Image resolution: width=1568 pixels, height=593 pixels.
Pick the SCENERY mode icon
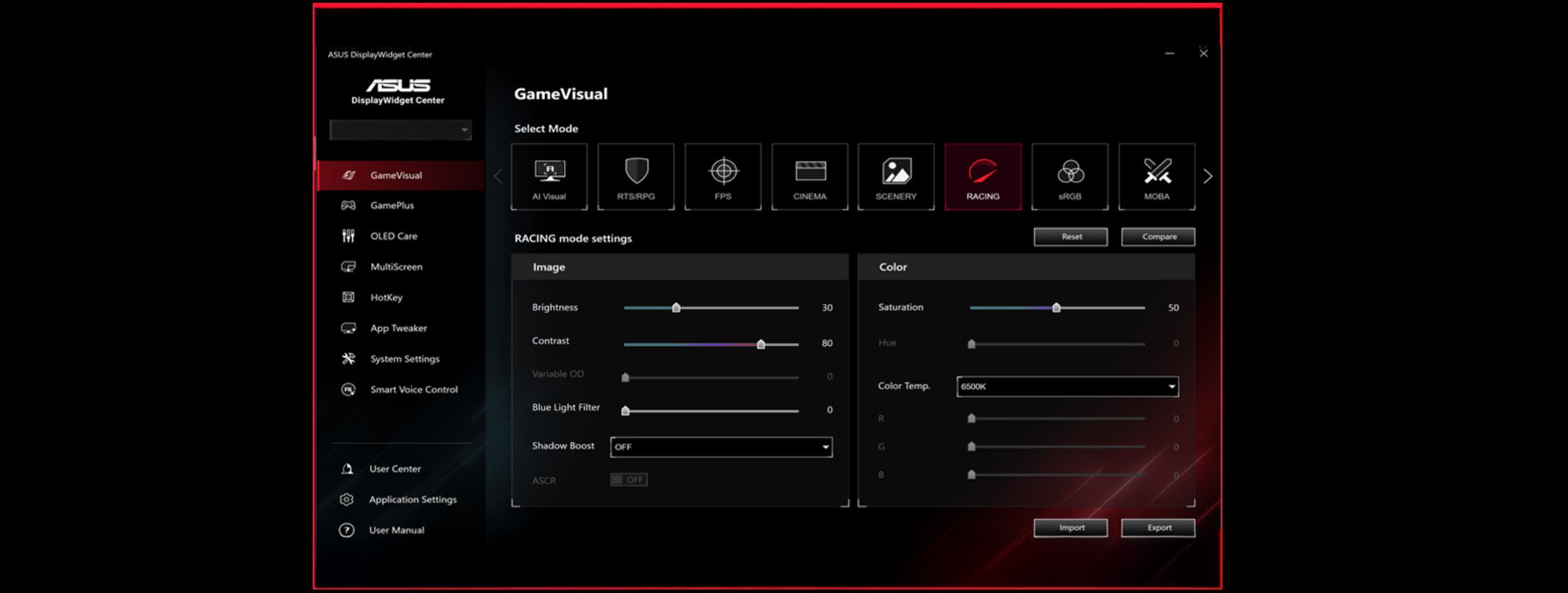click(x=896, y=176)
